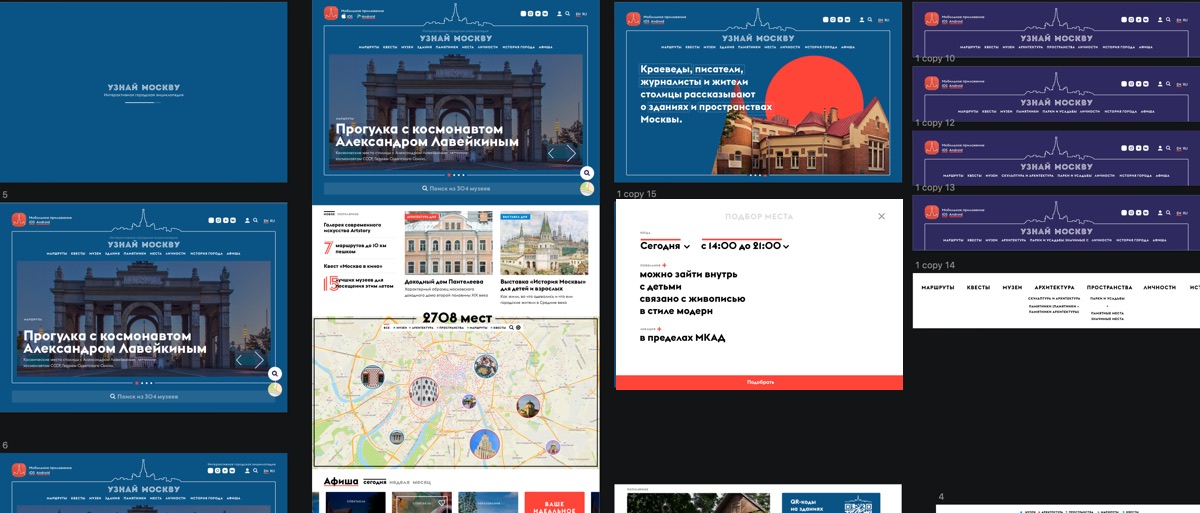Click the red plus above 'в пределах МКАД'

659,328
